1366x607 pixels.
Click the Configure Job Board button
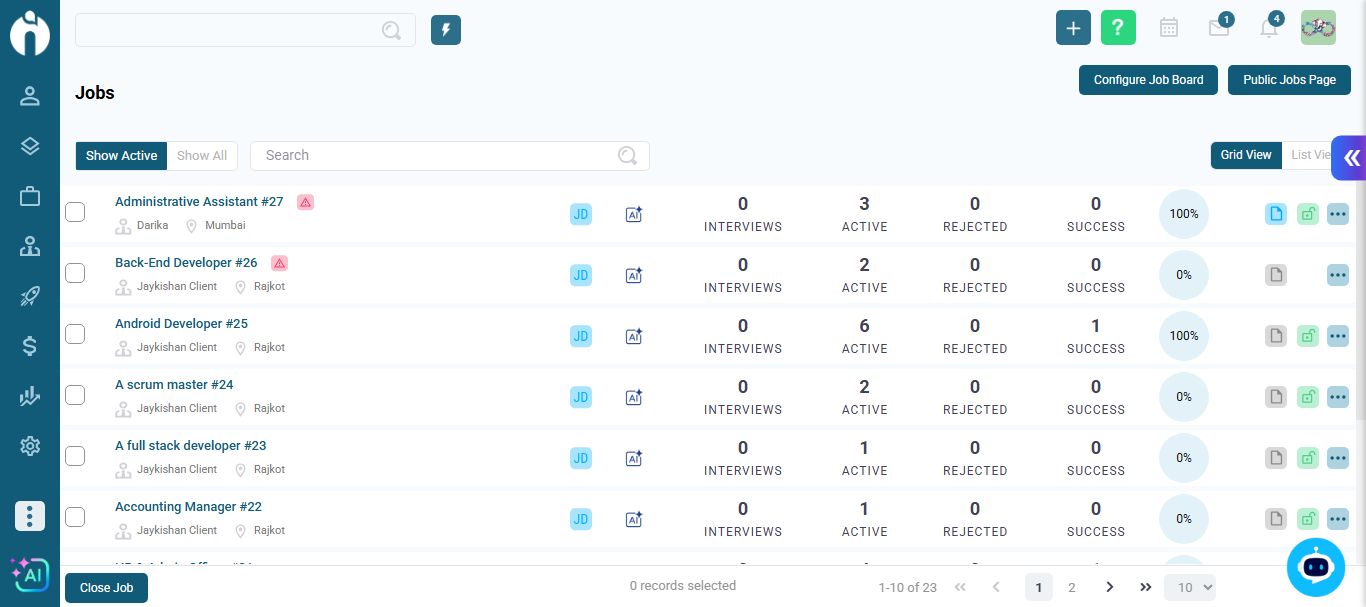tap(1148, 80)
